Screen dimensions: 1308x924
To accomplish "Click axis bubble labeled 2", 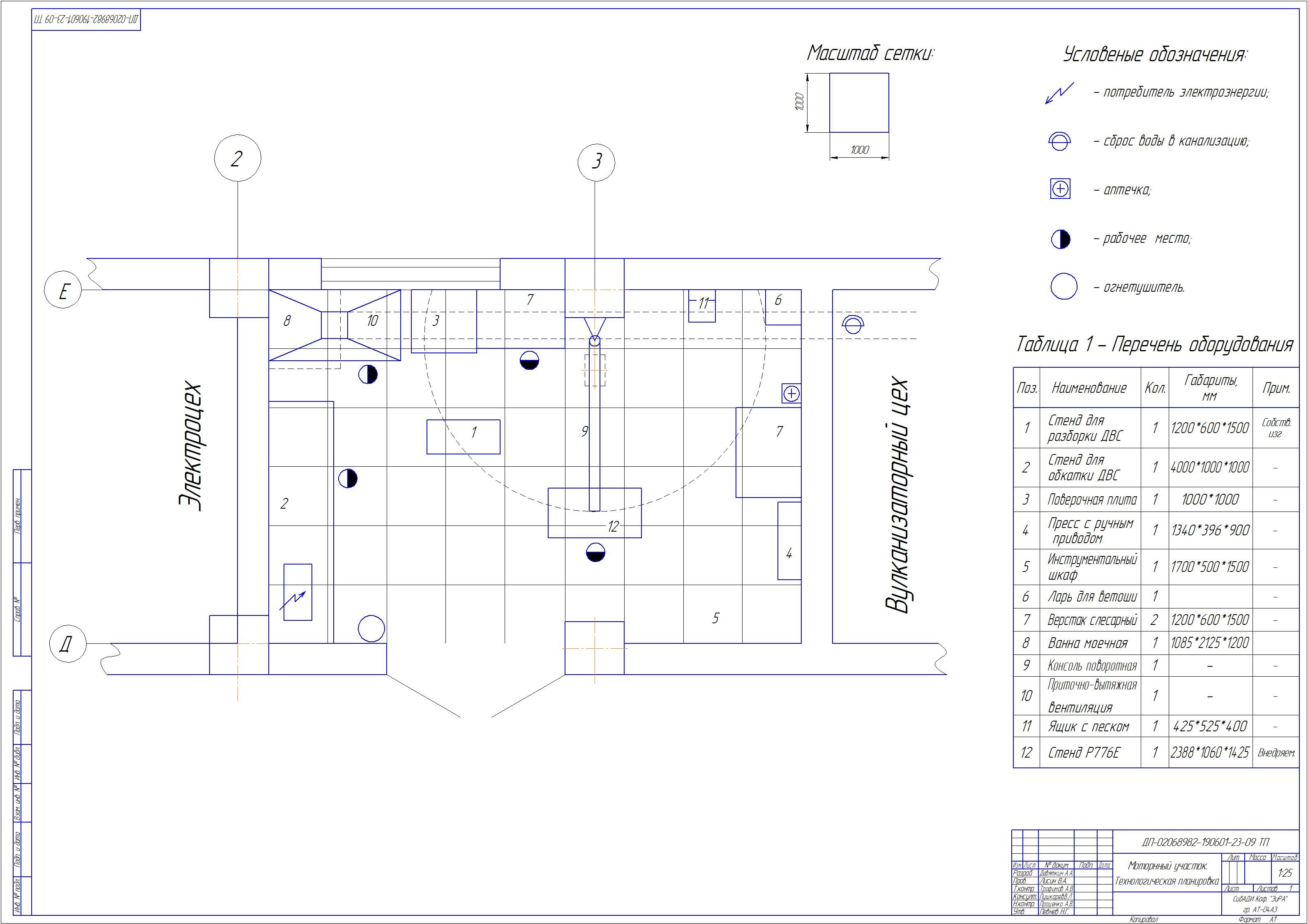I will tap(237, 158).
